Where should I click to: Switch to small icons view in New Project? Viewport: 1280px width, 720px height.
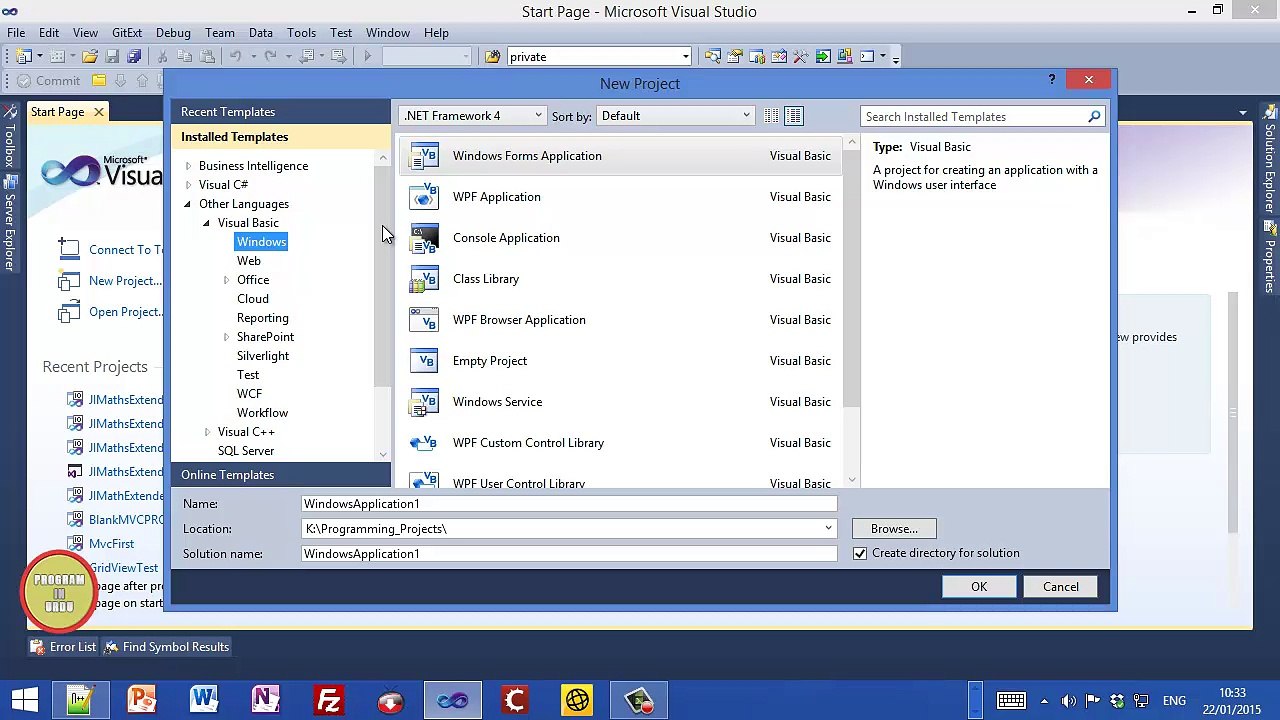(771, 116)
